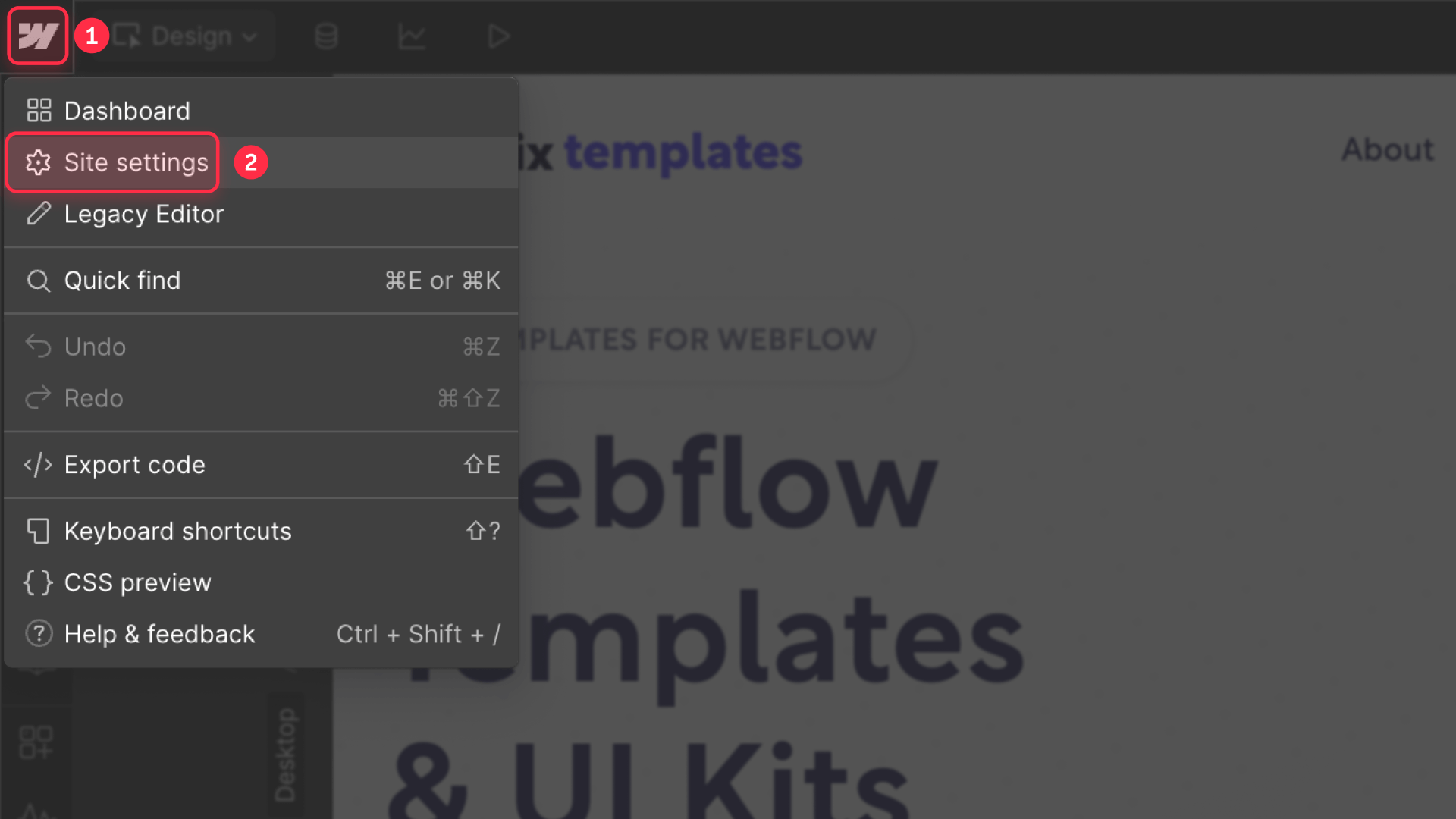Open the CMS Collections panel icon
Image resolution: width=1456 pixels, height=819 pixels.
326,36
